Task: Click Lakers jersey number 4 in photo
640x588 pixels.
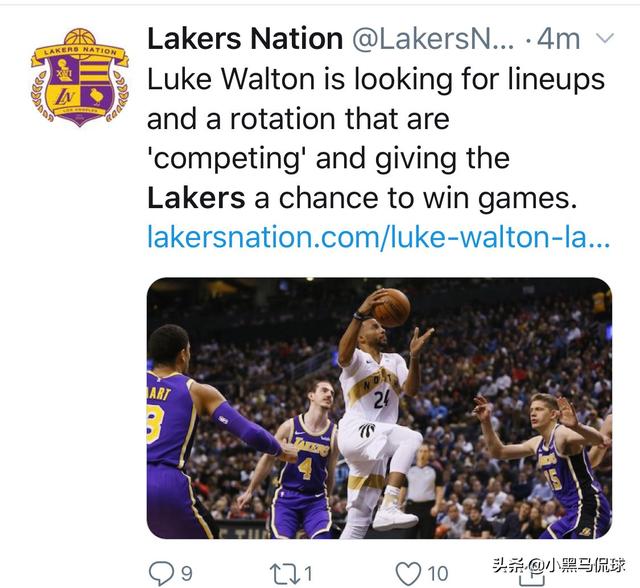Action: tap(304, 468)
